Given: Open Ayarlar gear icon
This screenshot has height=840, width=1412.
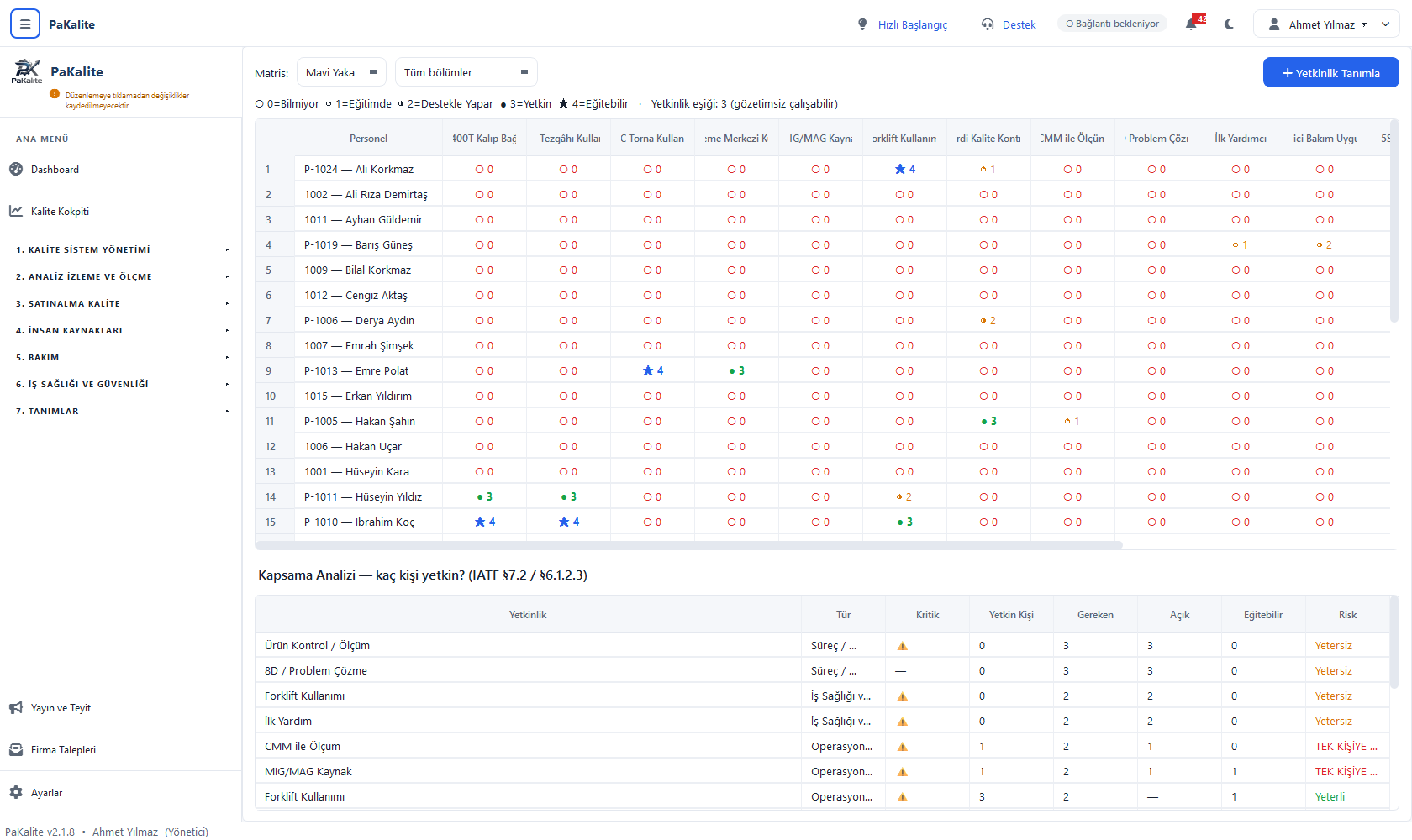Looking at the screenshot, I should pyautogui.click(x=16, y=792).
